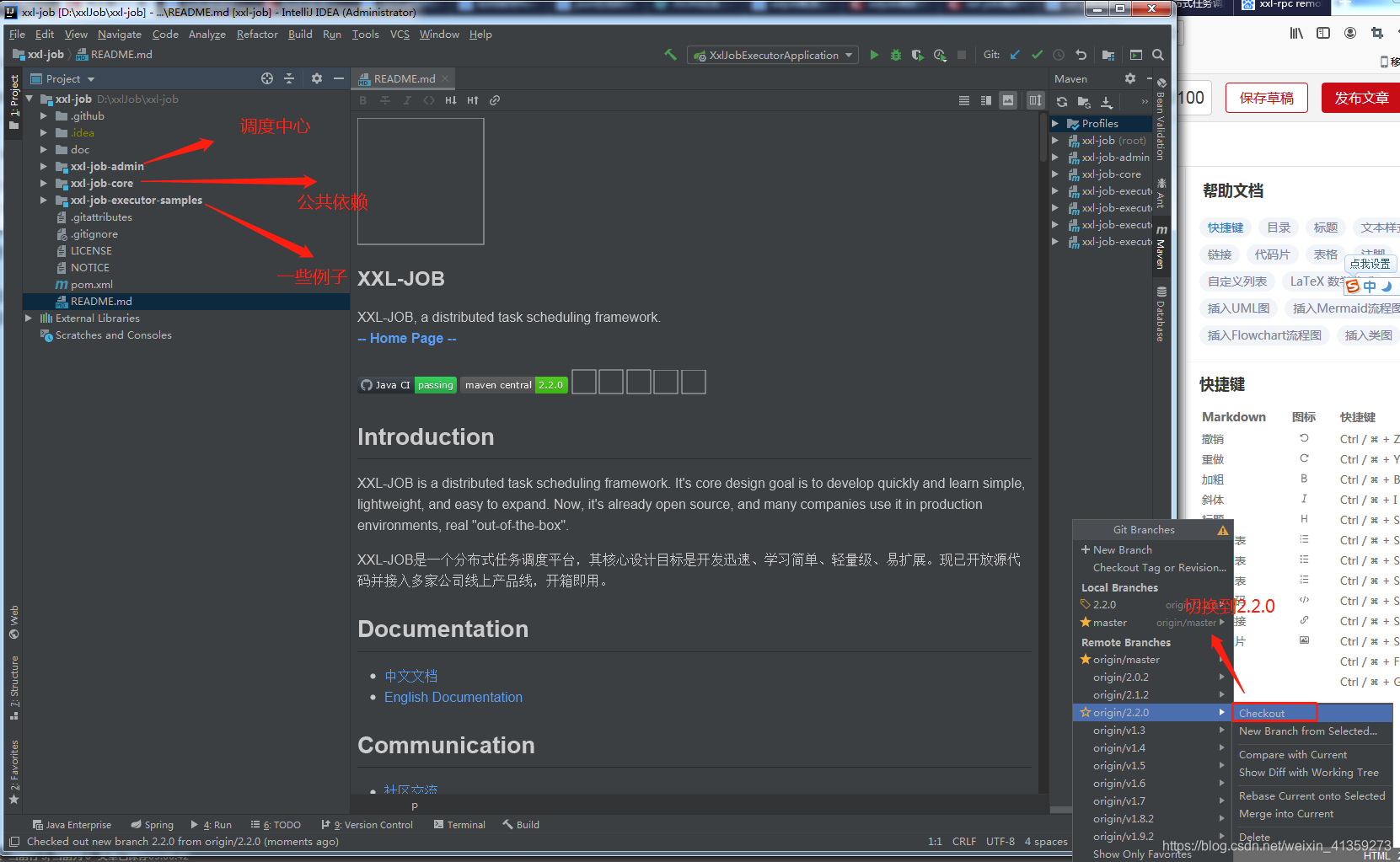Open Database side tool window tab

pyautogui.click(x=1161, y=314)
